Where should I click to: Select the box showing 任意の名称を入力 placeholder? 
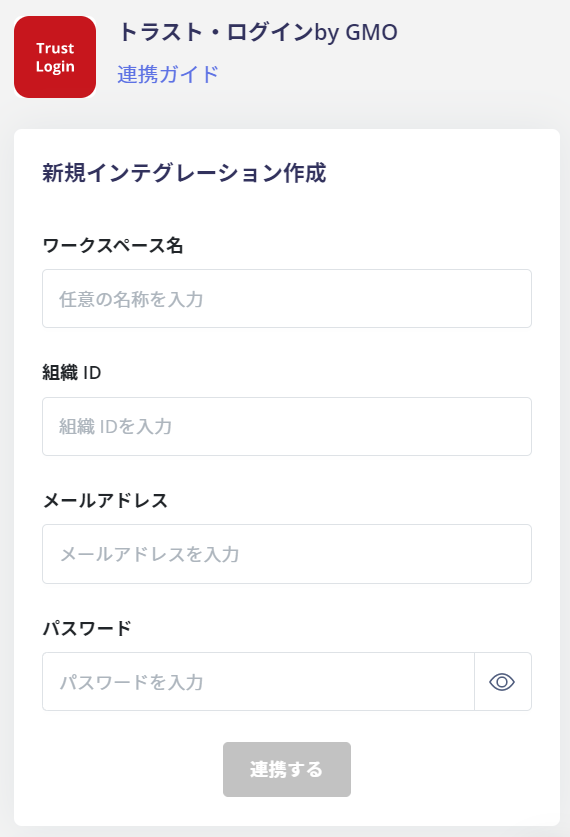(x=287, y=298)
